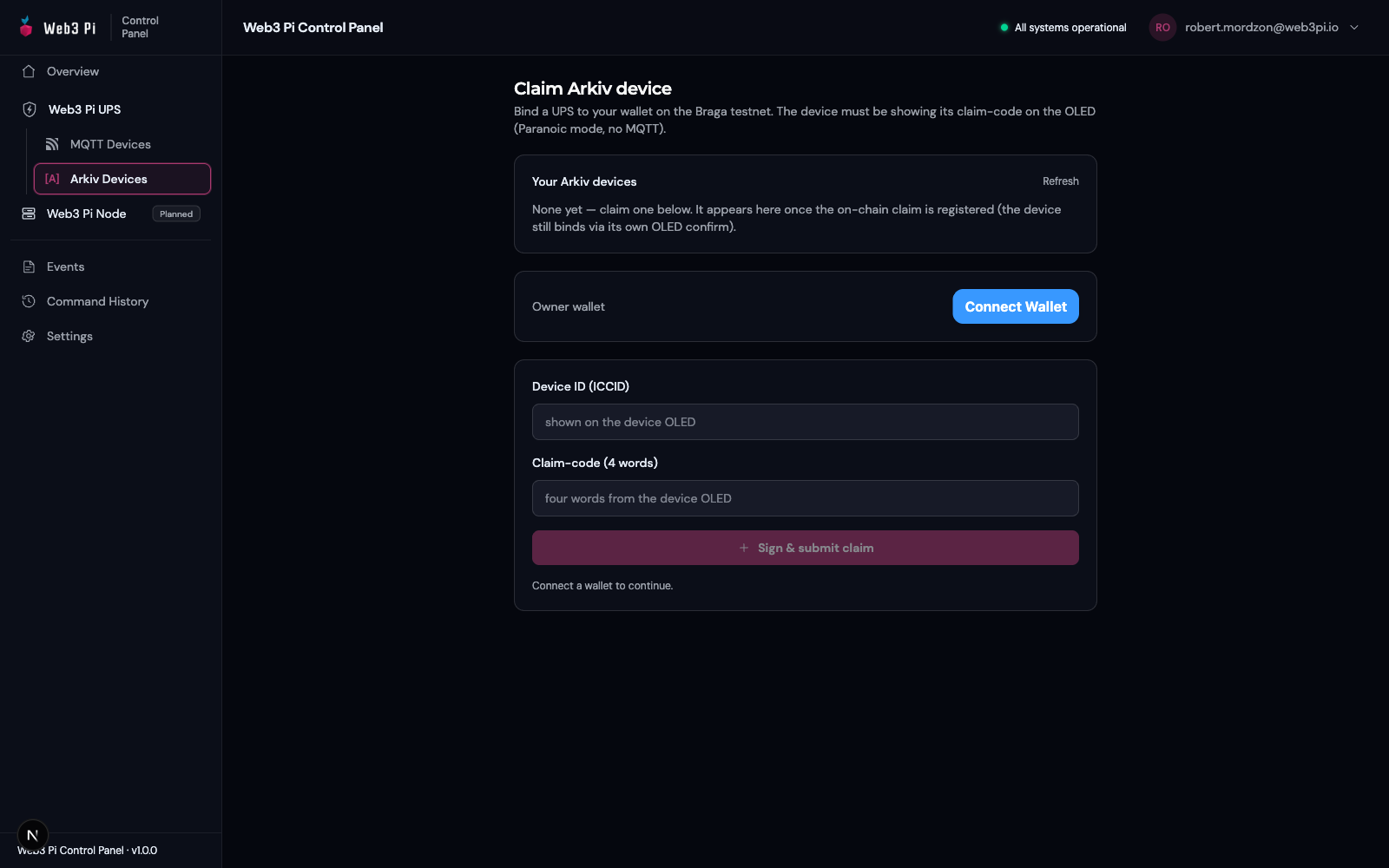Click the Settings gear icon
Image resolution: width=1389 pixels, height=868 pixels.
[x=29, y=336]
